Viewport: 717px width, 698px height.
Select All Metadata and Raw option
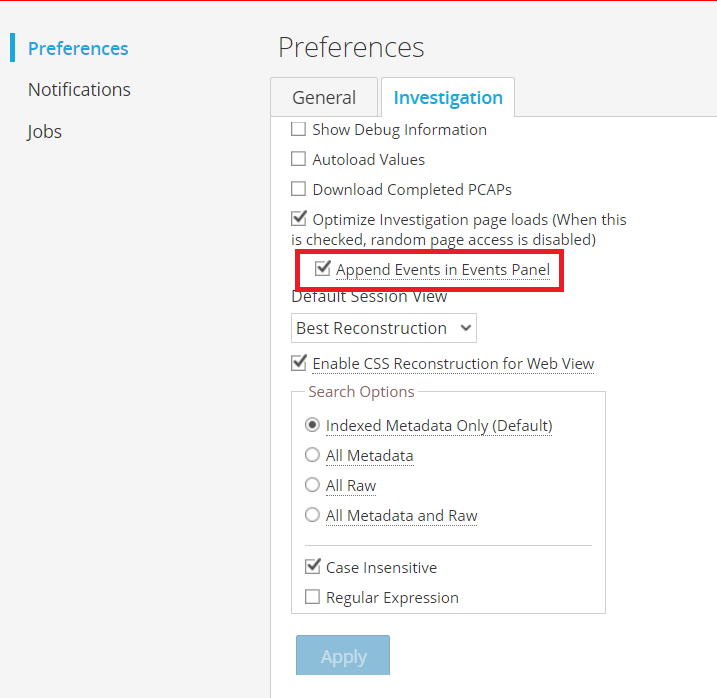pyautogui.click(x=312, y=515)
